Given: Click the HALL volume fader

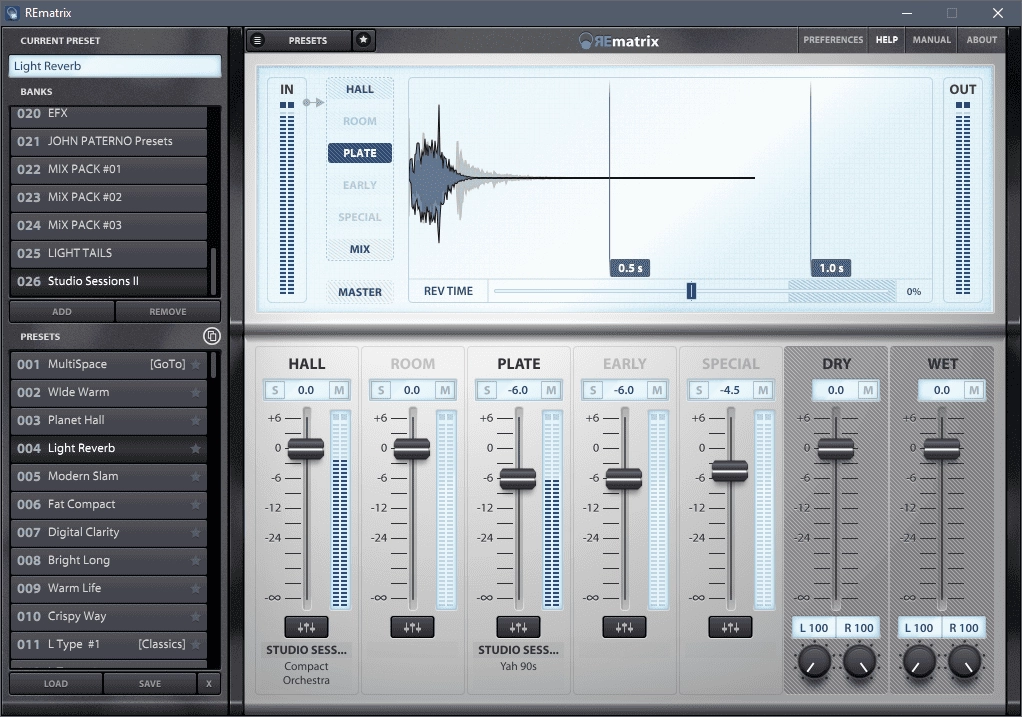Looking at the screenshot, I should click(306, 448).
